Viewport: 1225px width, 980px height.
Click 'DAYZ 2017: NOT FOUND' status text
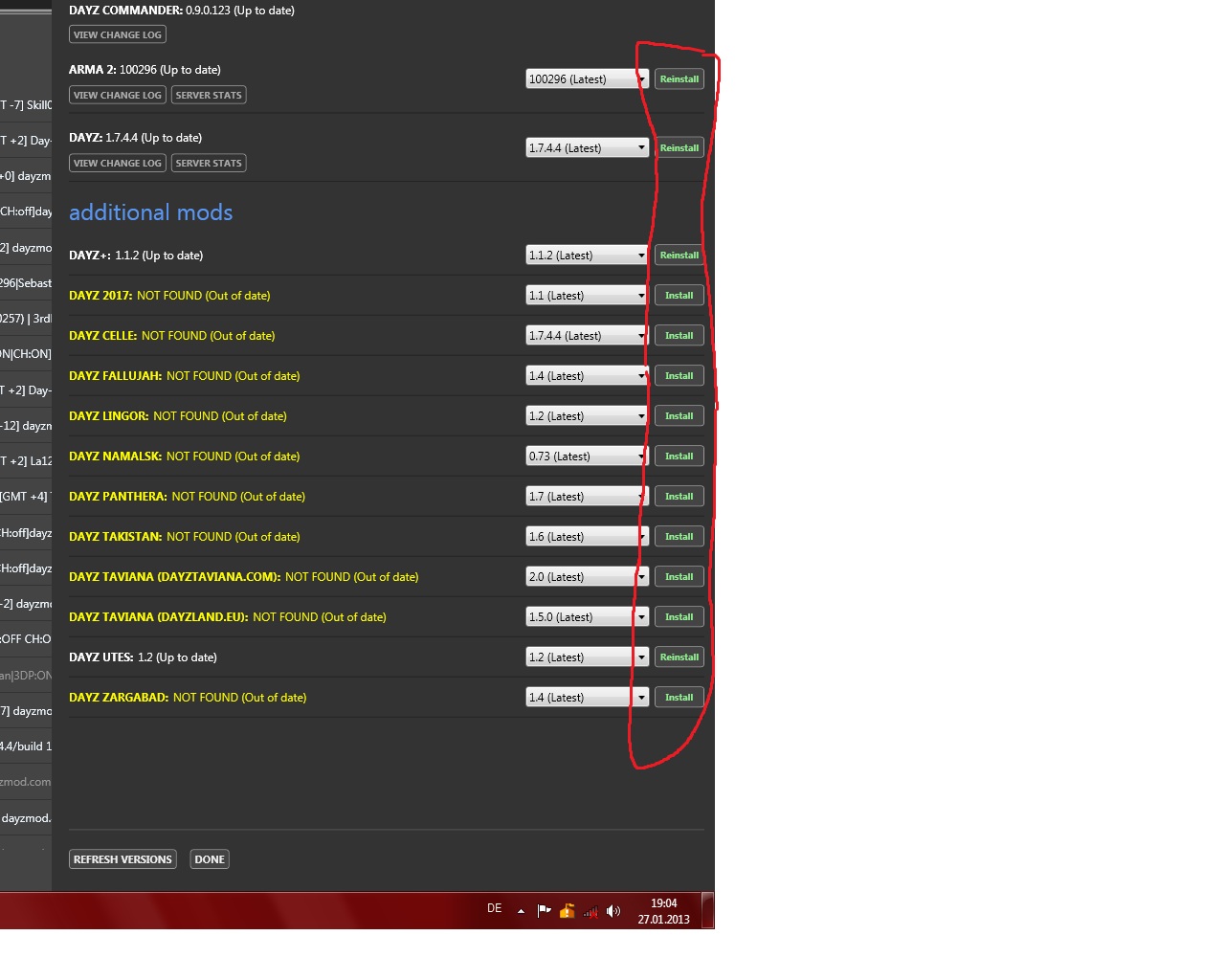169,296
